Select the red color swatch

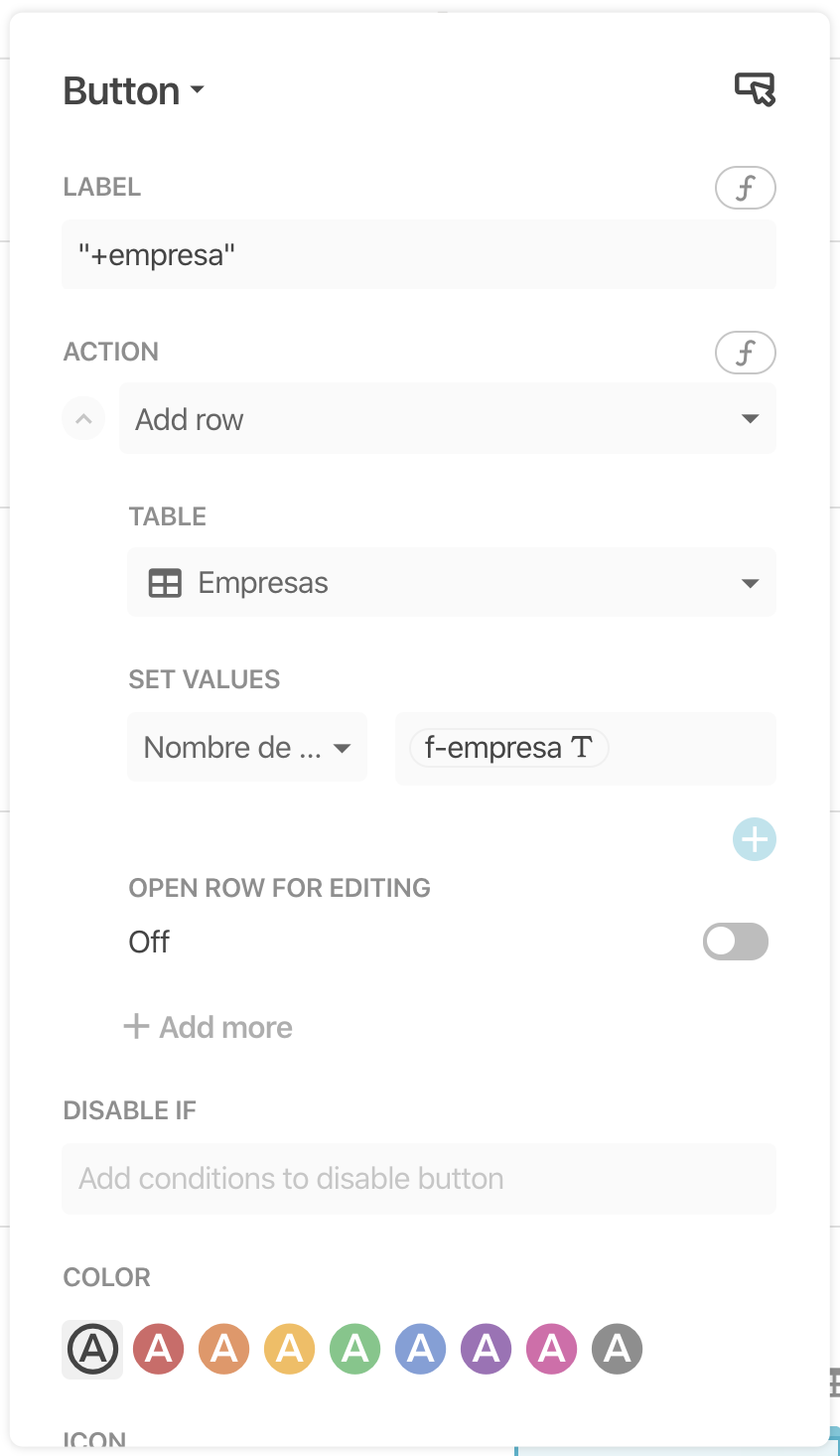159,1349
